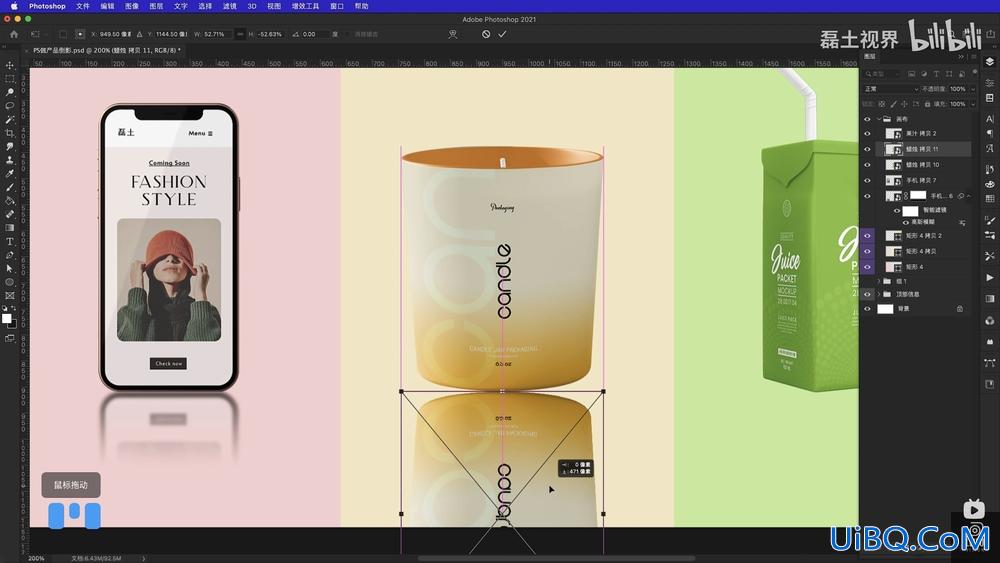Open the fill 100% dropdown arrow

[973, 104]
